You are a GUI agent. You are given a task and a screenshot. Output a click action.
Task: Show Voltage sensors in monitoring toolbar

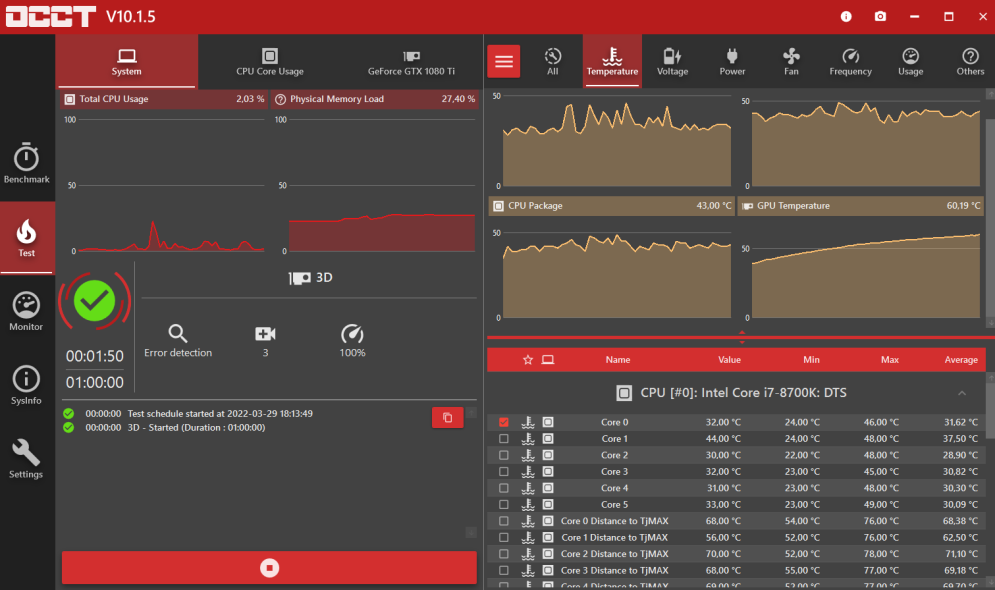[672, 62]
